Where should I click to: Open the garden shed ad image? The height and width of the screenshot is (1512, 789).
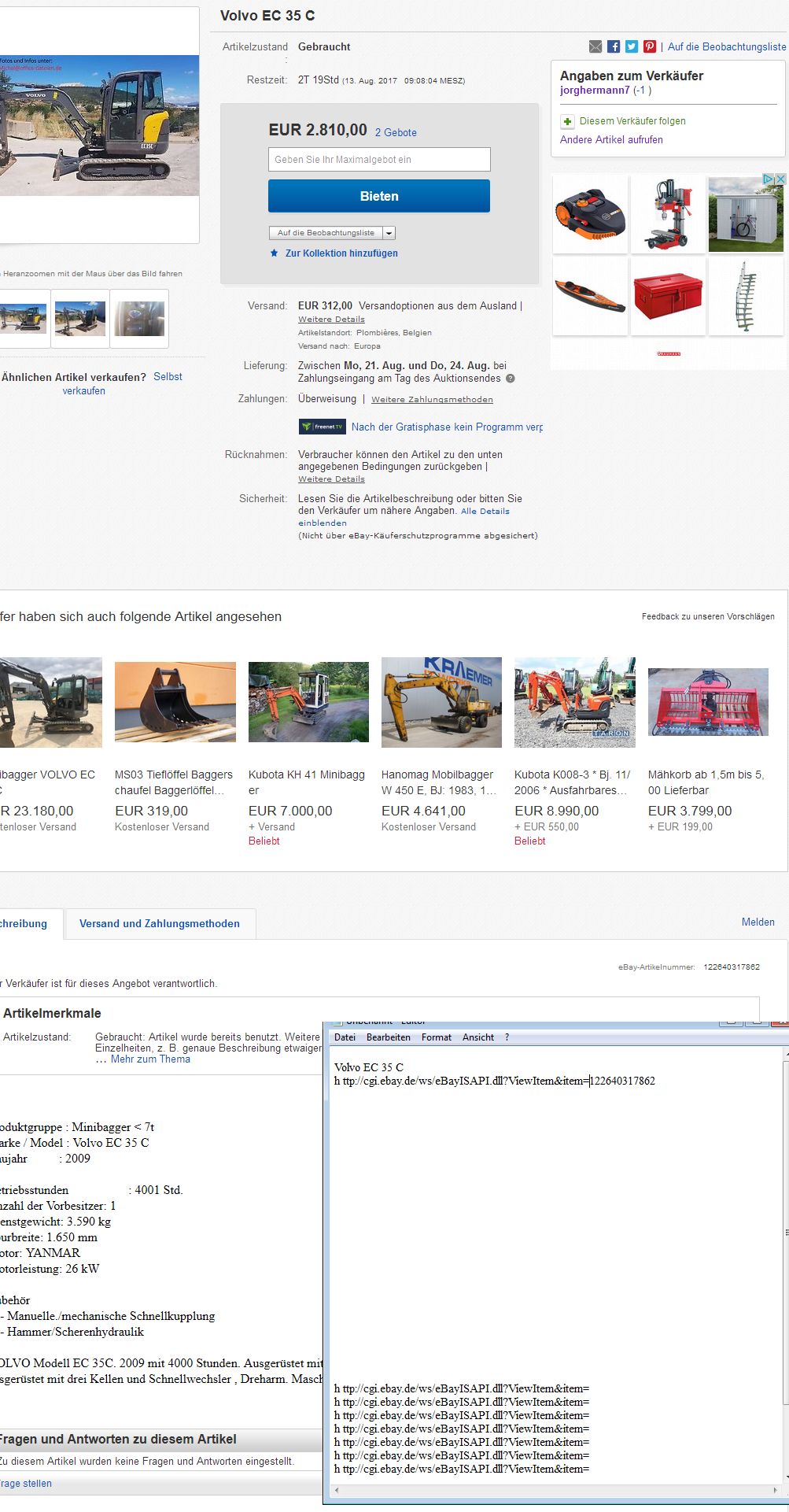(746, 214)
